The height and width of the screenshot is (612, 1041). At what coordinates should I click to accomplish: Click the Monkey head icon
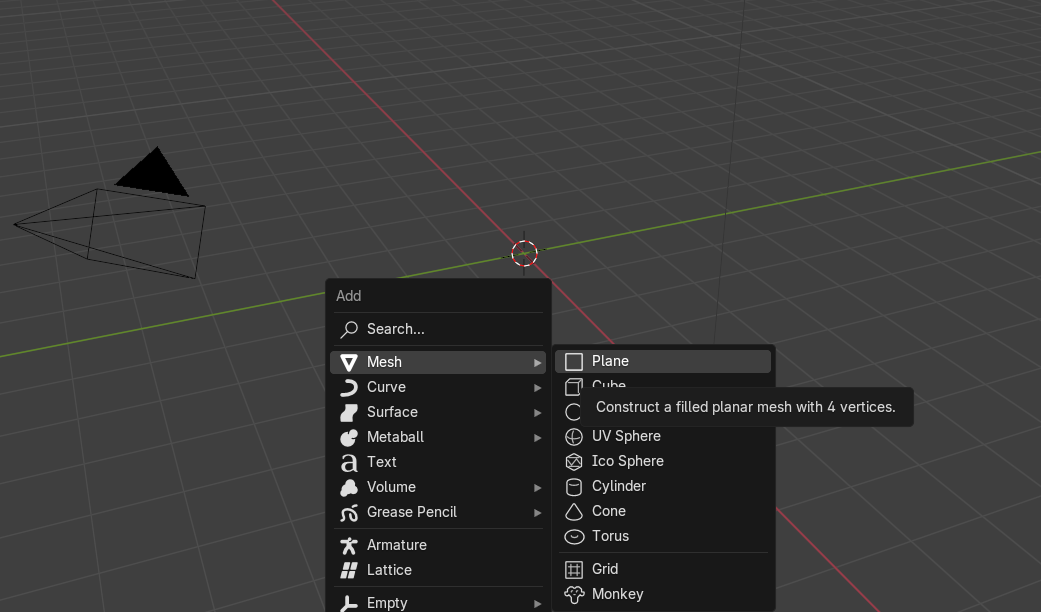pos(574,595)
